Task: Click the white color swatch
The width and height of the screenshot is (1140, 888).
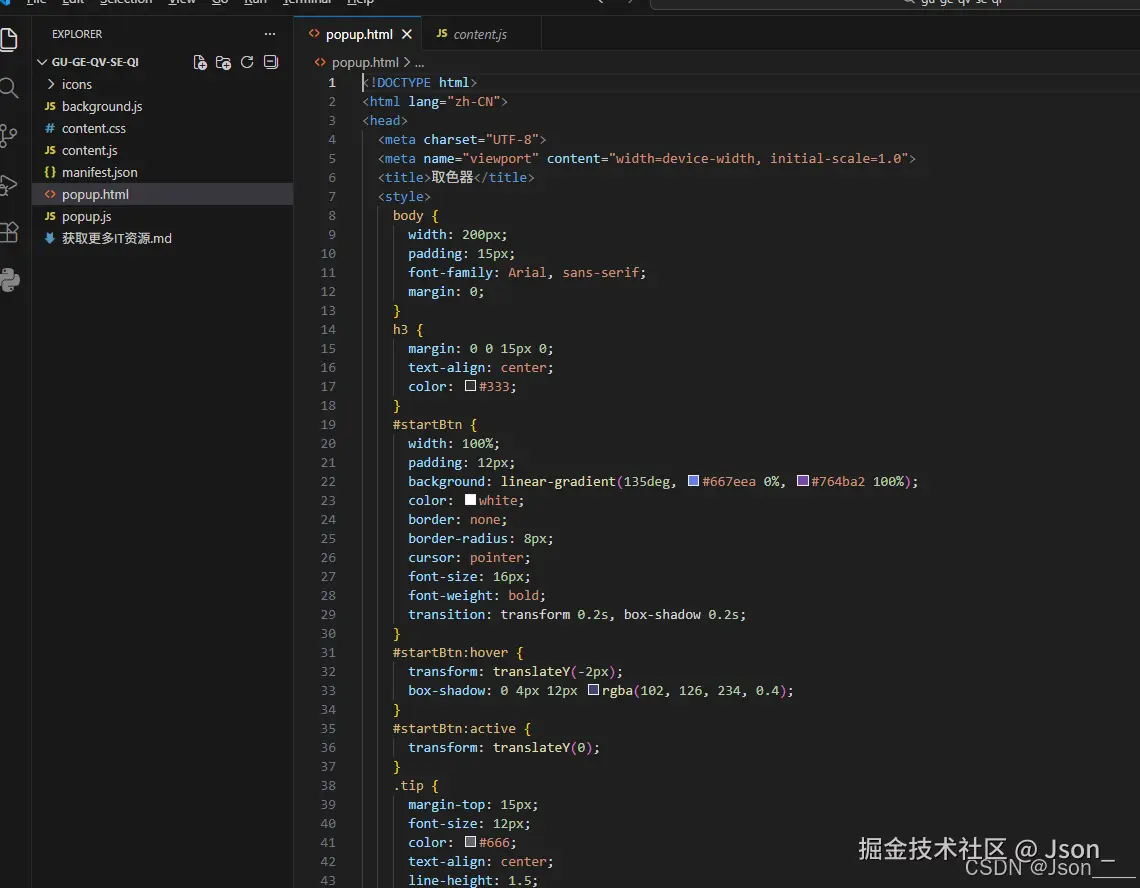Action: tap(470, 500)
